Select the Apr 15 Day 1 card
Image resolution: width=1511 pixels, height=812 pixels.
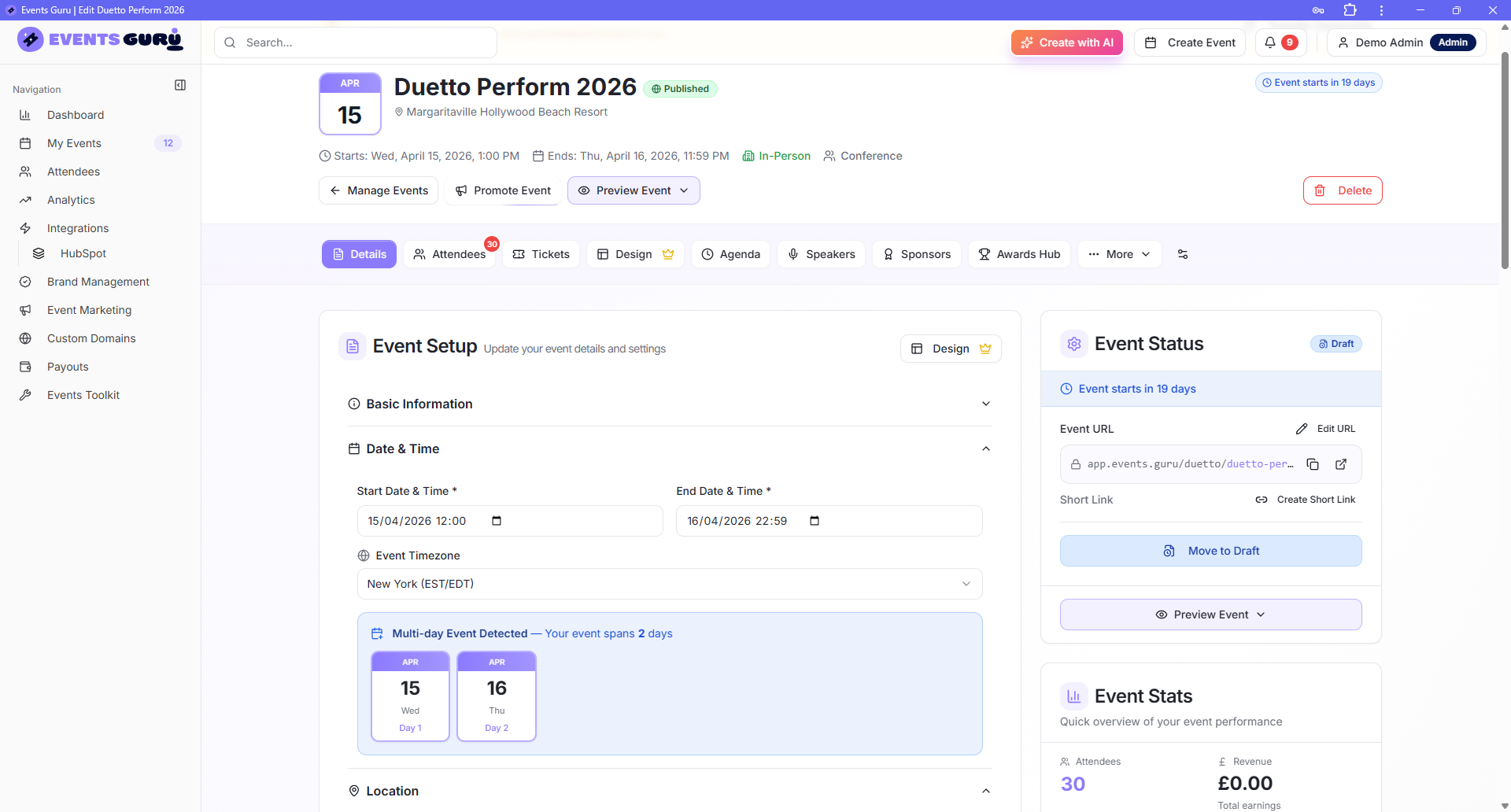tap(410, 696)
